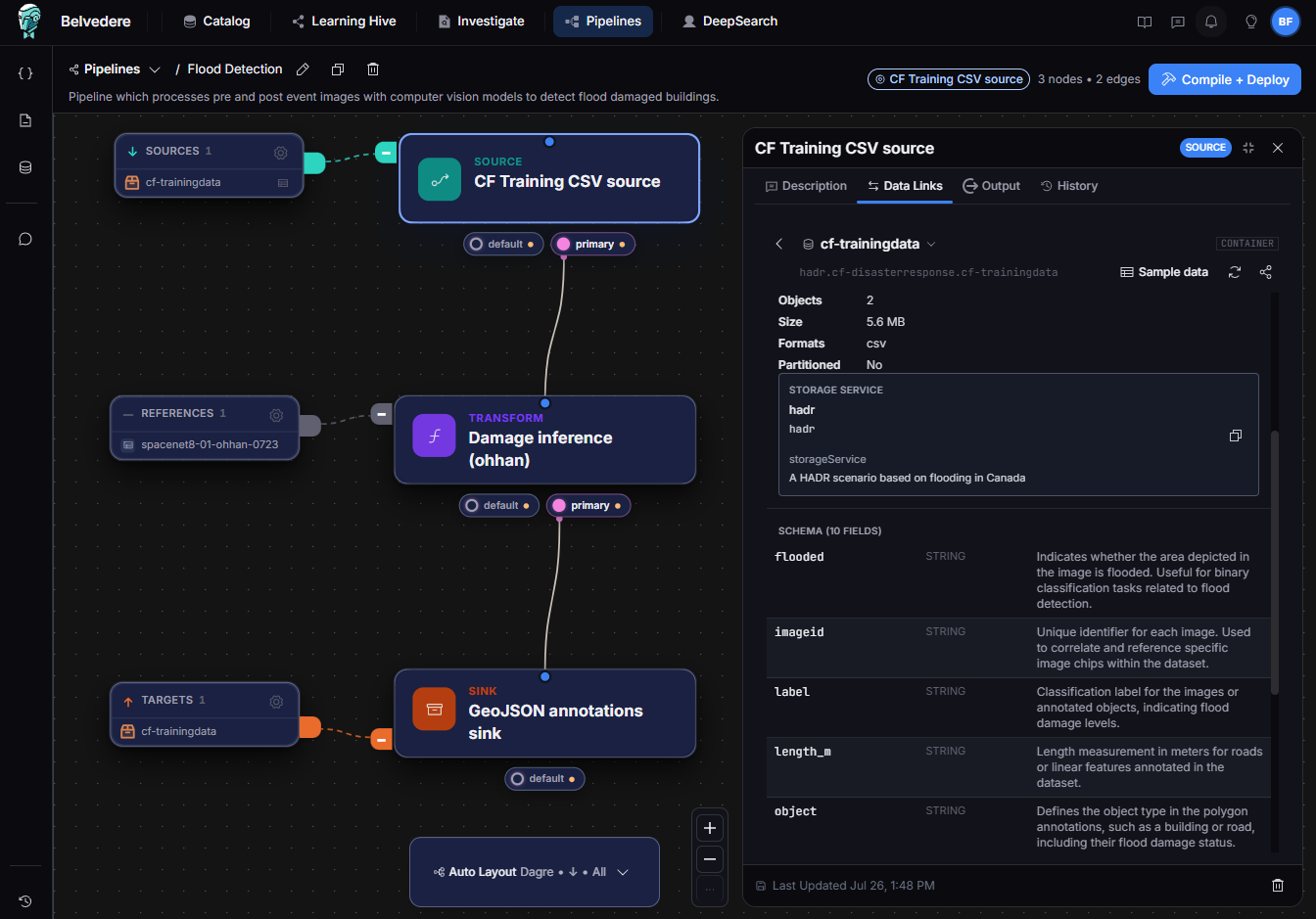
Task: Delete pipeline using breadcrumb trash icon
Action: click(x=373, y=69)
